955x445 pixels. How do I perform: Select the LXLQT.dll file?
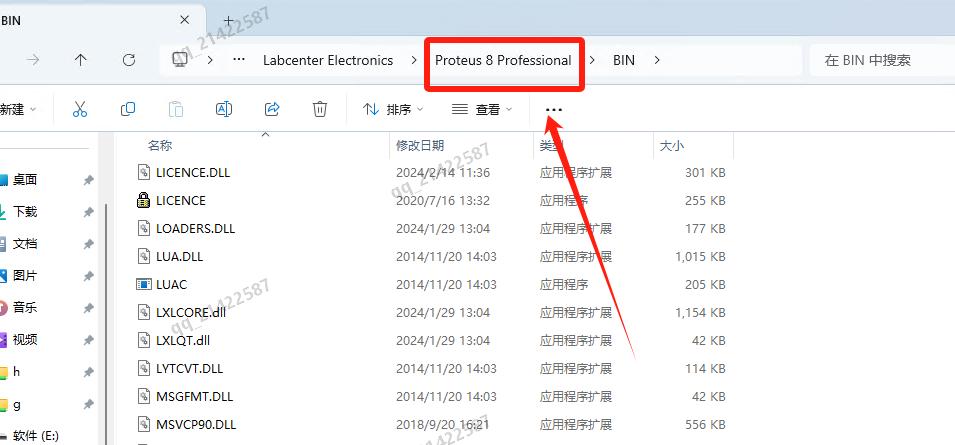[x=183, y=340]
